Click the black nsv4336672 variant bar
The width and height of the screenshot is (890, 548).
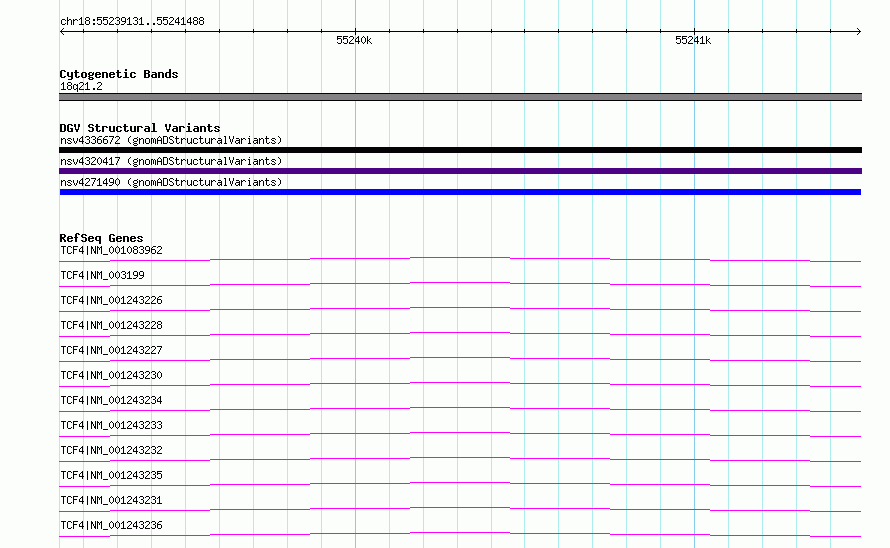click(460, 150)
